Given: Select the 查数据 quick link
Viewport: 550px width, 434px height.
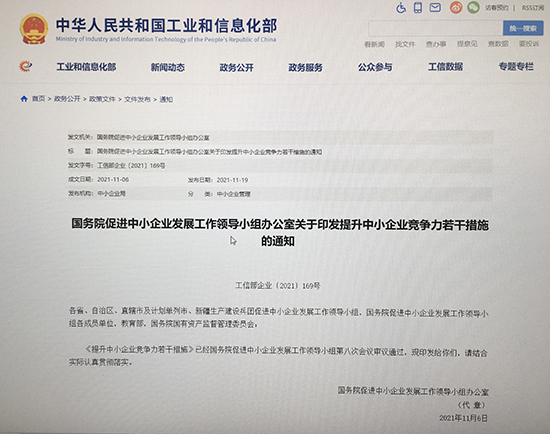Looking at the screenshot, I should pos(498,44).
